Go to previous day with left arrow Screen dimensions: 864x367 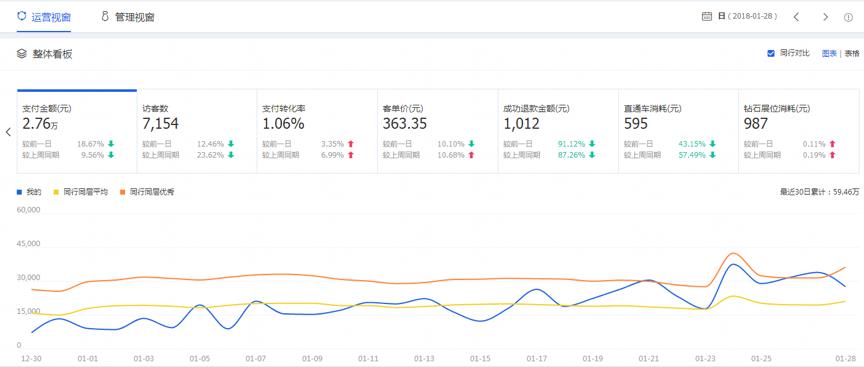click(x=796, y=17)
